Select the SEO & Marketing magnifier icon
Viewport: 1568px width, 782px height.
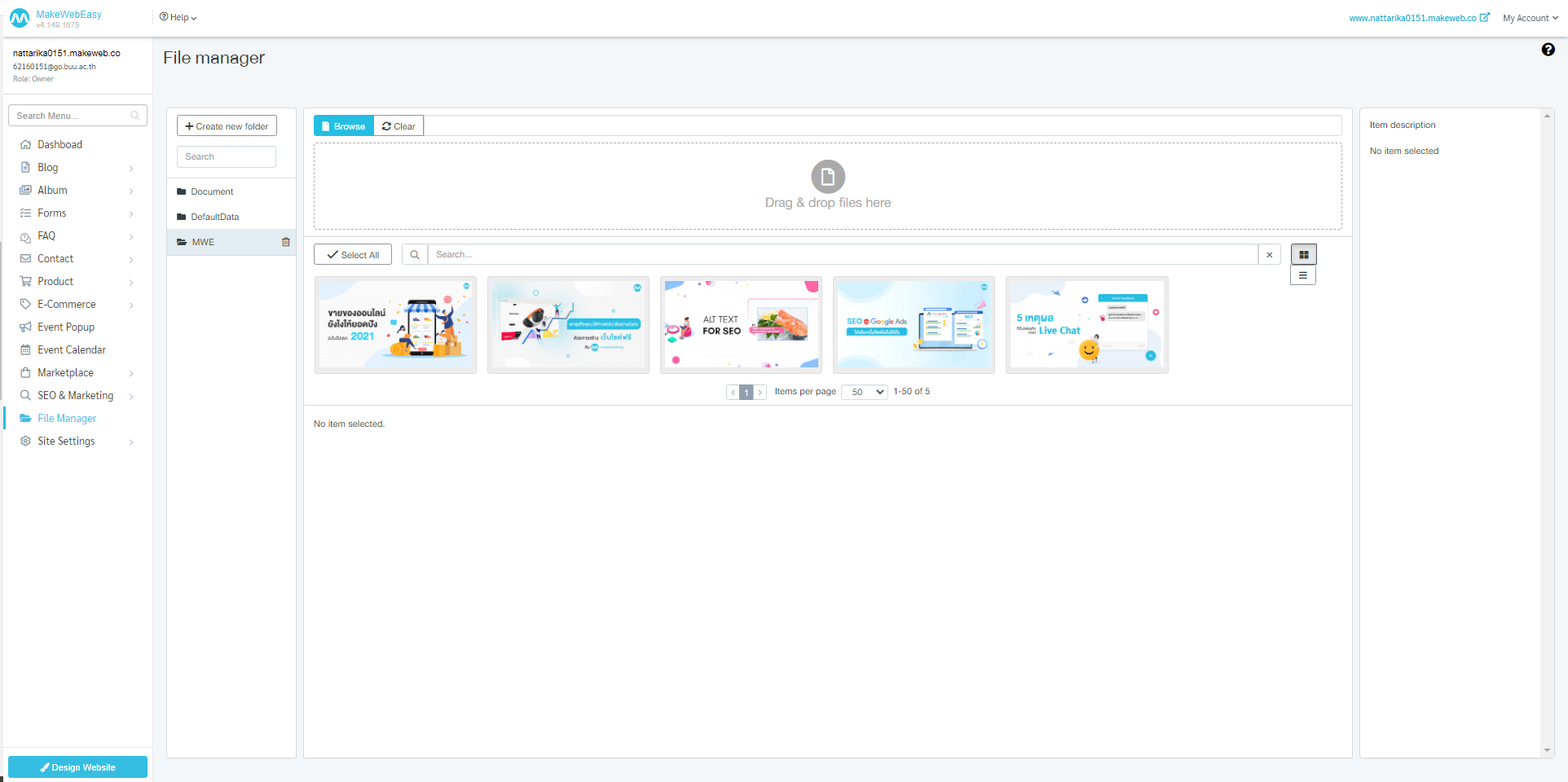25,395
